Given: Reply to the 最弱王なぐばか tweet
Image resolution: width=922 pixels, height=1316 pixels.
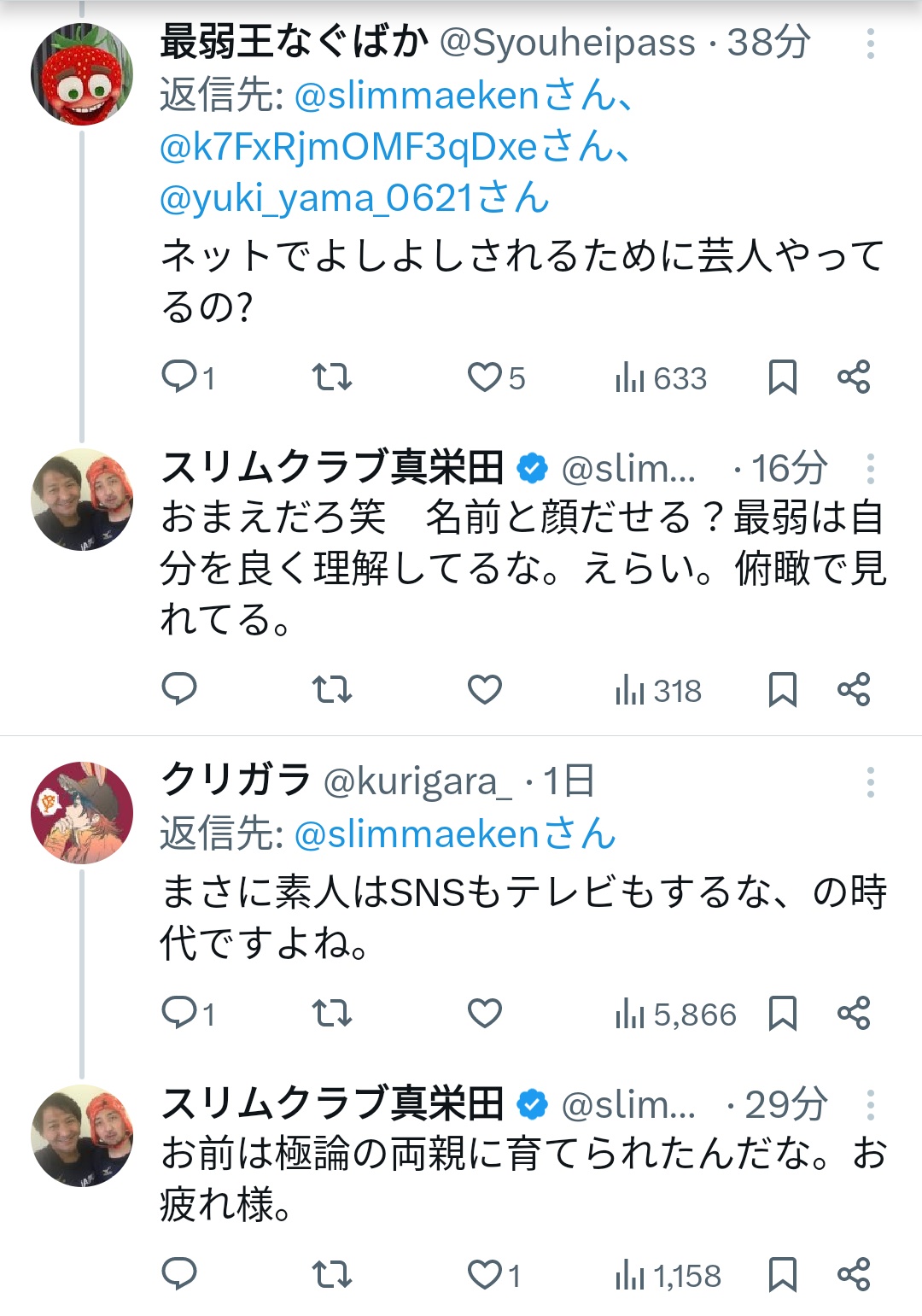Looking at the screenshot, I should pos(179,377).
